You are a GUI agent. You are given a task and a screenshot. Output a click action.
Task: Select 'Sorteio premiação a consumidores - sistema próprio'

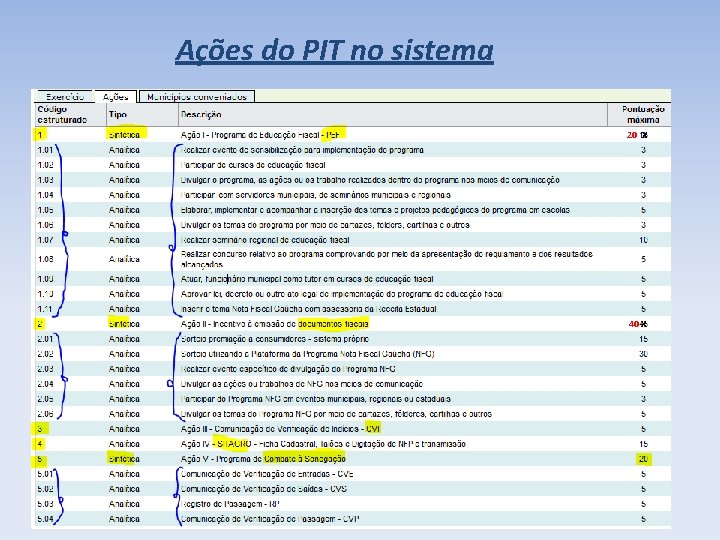click(274, 339)
